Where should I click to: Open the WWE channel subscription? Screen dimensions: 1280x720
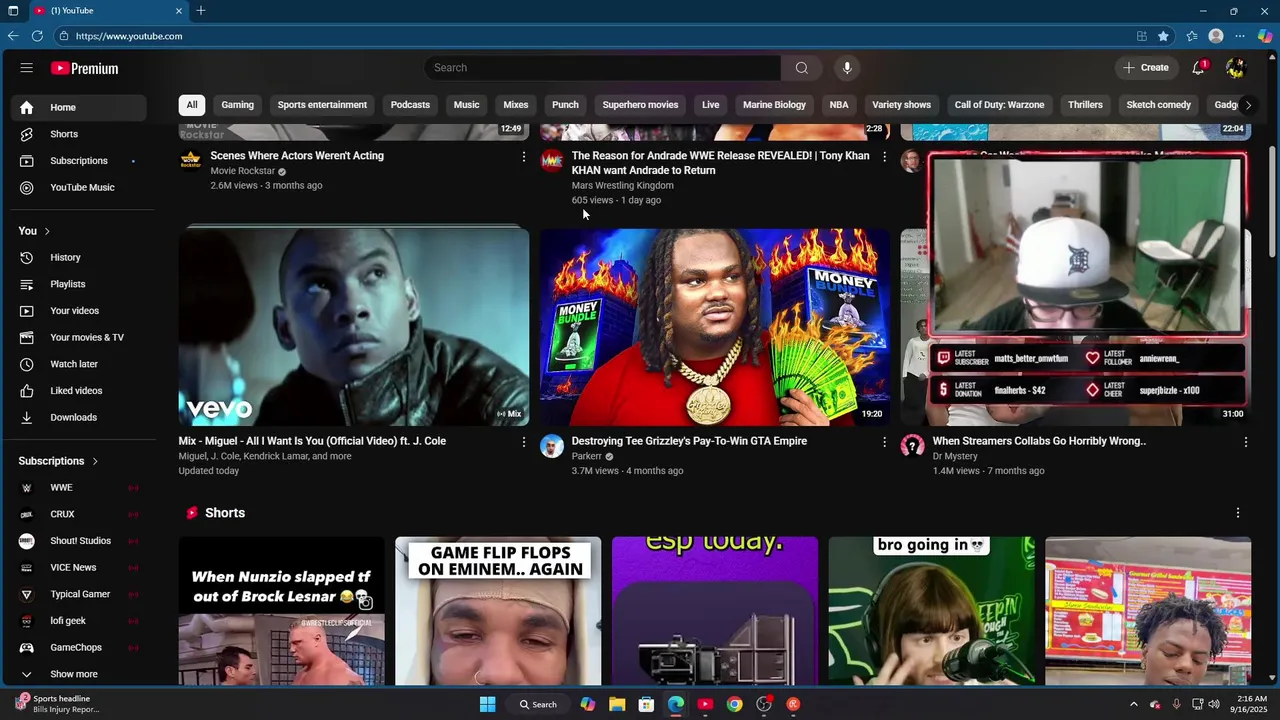click(x=78, y=487)
